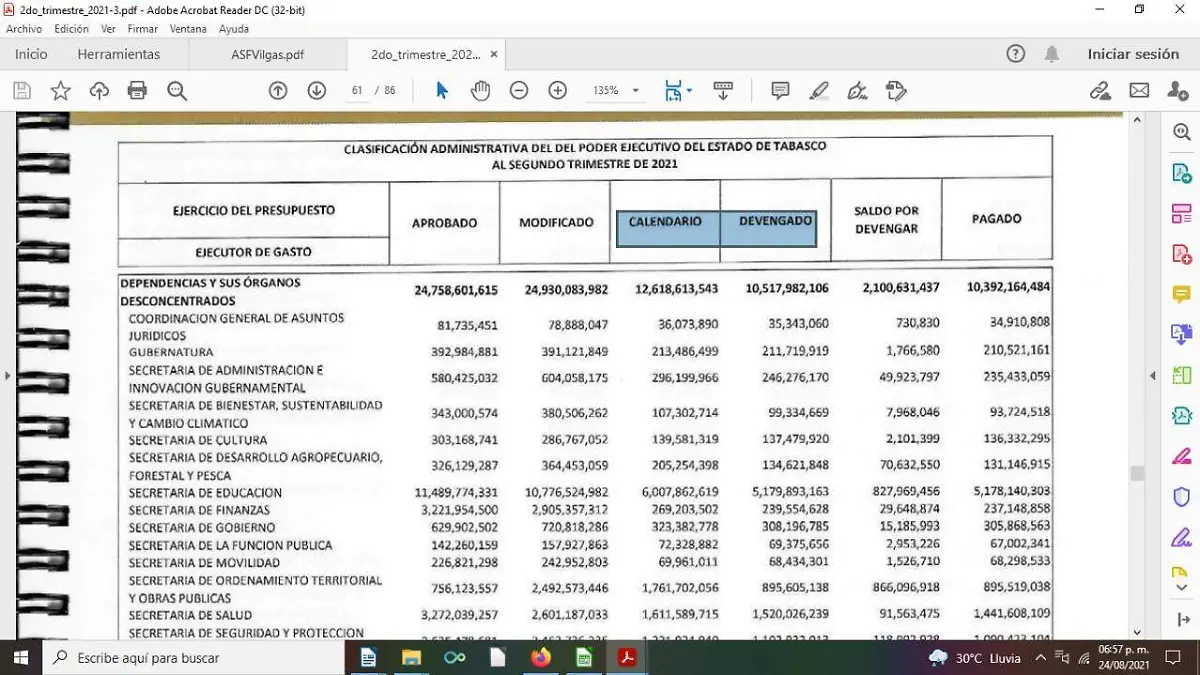Close the 2do_trimestre_2021 document tab

click(x=494, y=54)
